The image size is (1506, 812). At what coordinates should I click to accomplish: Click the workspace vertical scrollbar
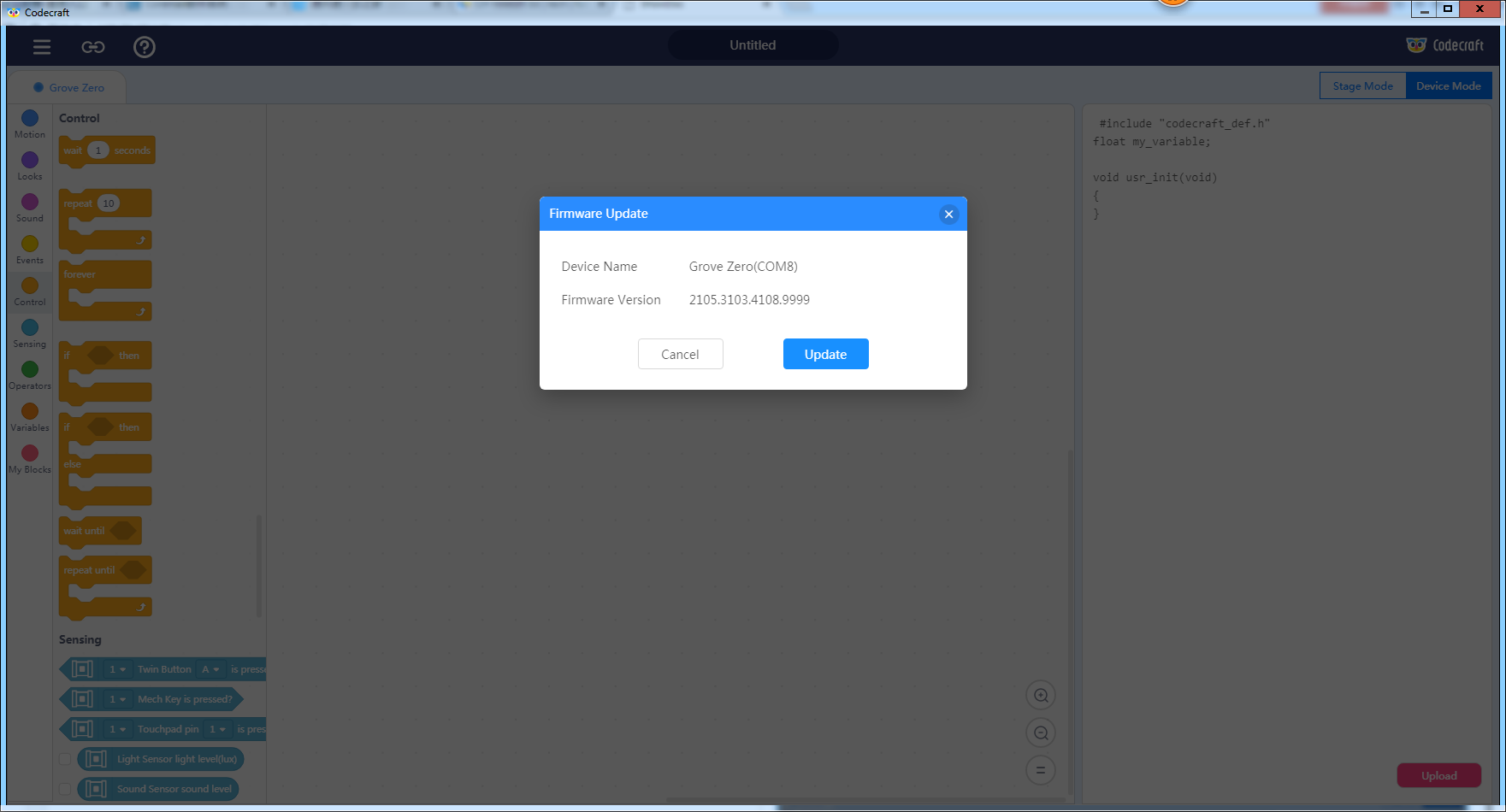(1069, 624)
